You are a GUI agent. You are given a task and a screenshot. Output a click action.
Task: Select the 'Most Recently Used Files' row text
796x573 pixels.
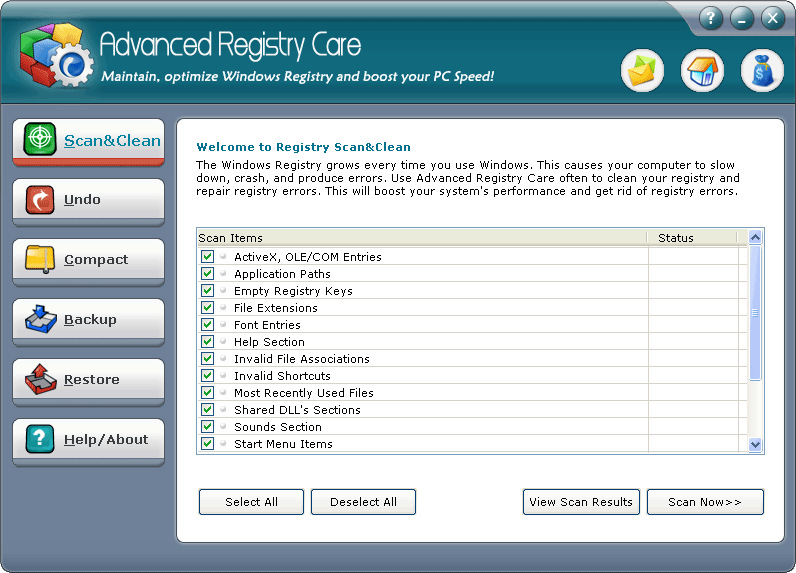pyautogui.click(x=304, y=393)
